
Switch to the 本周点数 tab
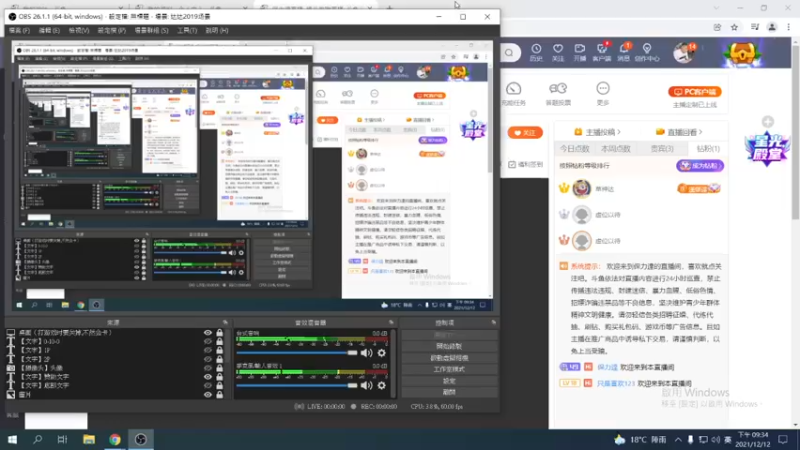click(x=616, y=148)
